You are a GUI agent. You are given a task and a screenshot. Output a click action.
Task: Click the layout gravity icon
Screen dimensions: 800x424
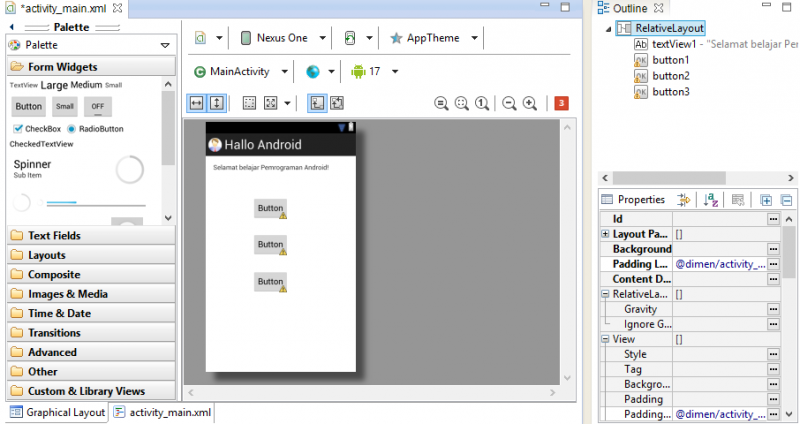270,103
